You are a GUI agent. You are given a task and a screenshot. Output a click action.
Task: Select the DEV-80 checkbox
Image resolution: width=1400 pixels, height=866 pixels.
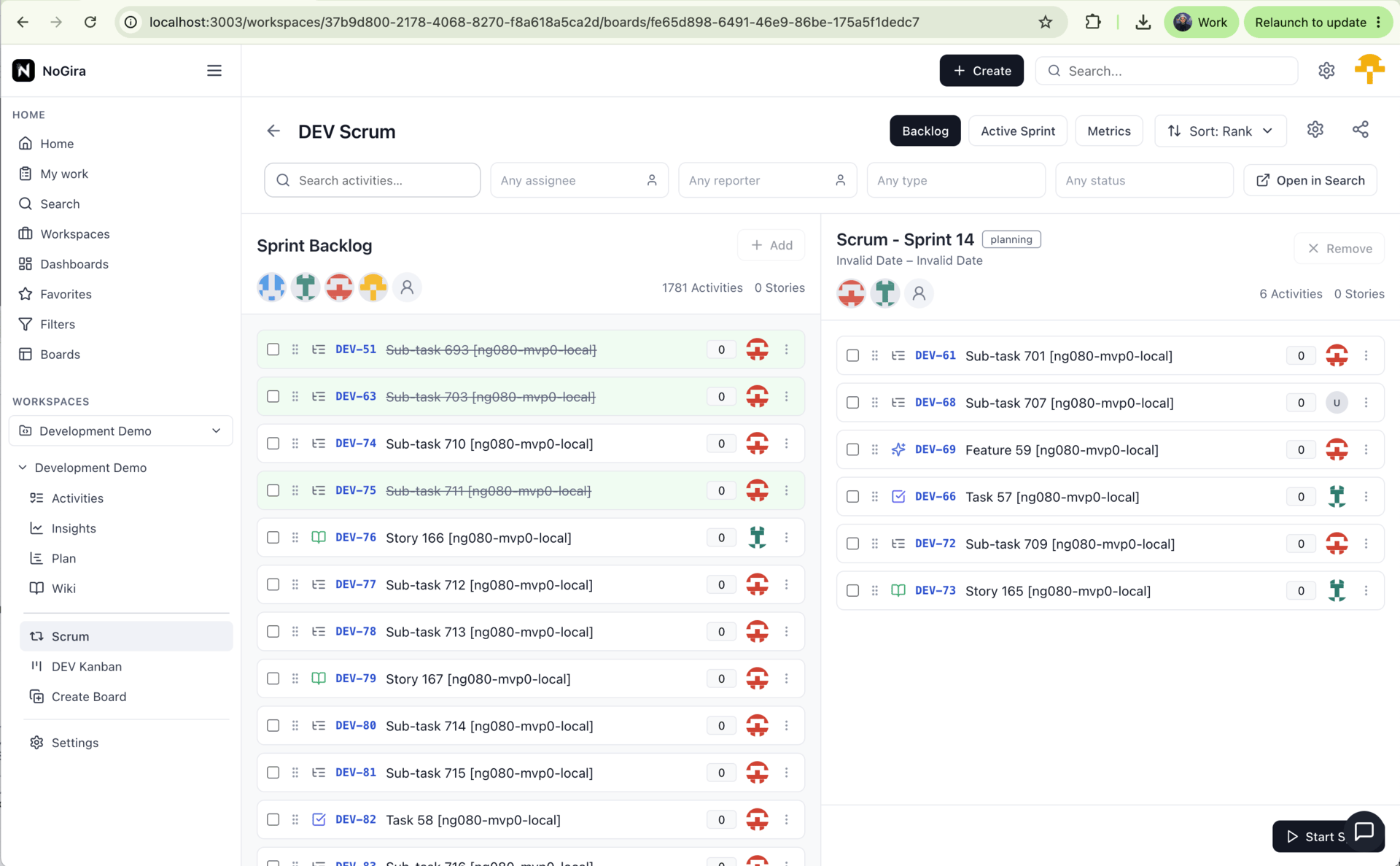273,725
